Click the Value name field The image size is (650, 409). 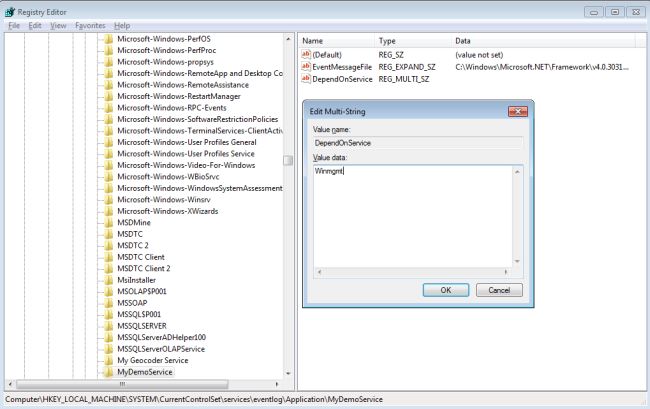click(x=418, y=143)
